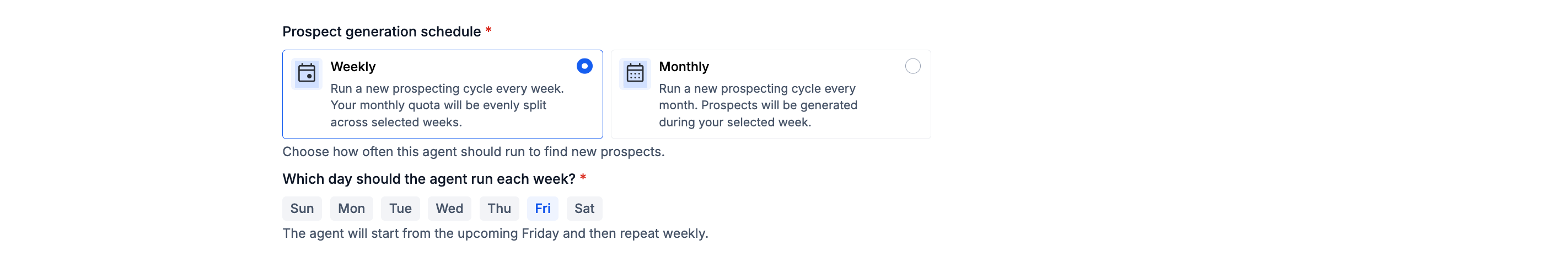1568x277 pixels.
Task: Select the Monthly radio button
Action: 912,66
